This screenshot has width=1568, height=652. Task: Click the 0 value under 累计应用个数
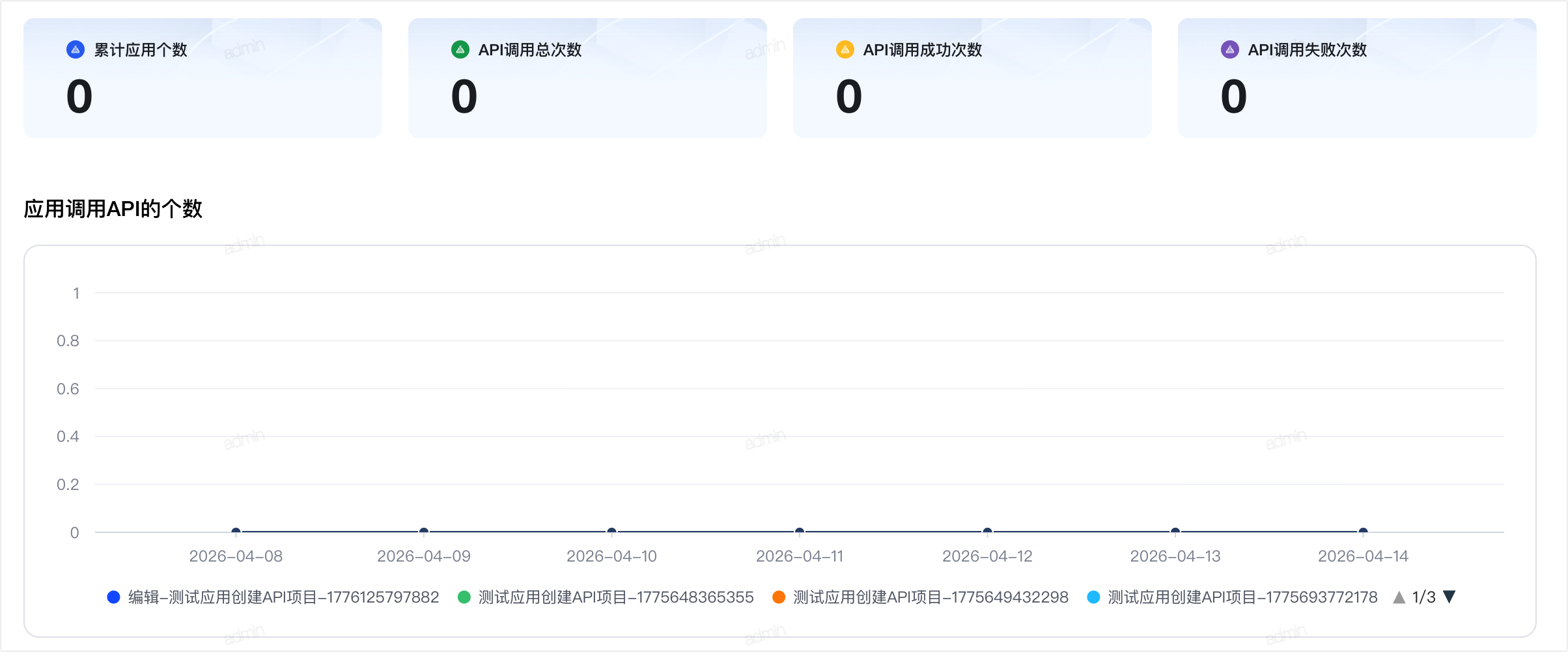click(79, 96)
